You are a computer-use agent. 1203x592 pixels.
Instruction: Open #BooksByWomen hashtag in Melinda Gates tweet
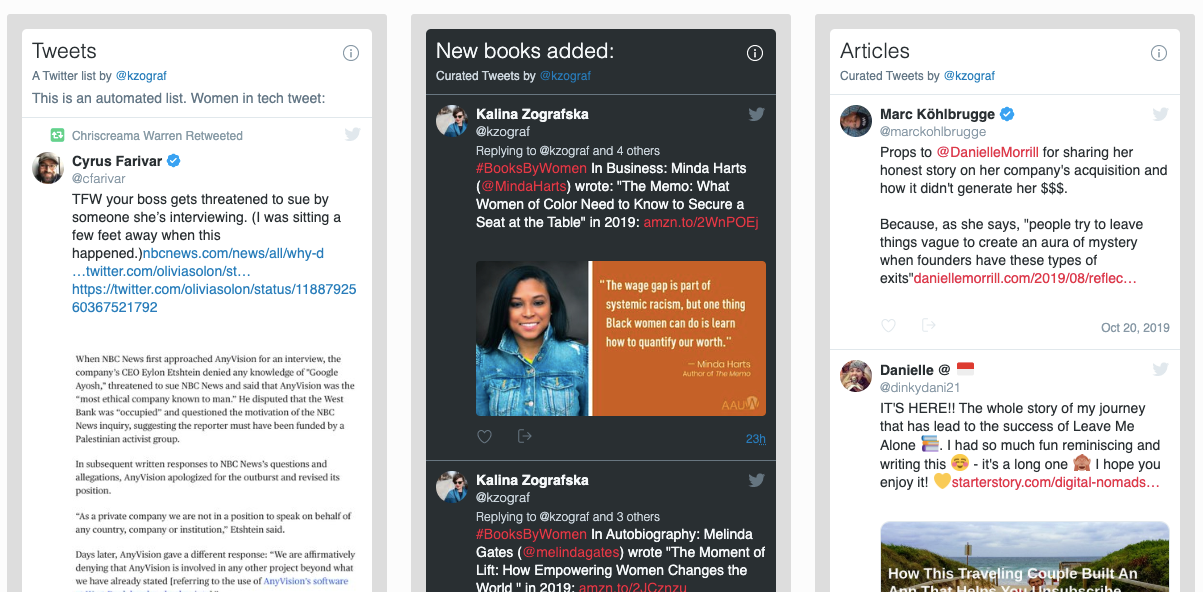pos(531,534)
